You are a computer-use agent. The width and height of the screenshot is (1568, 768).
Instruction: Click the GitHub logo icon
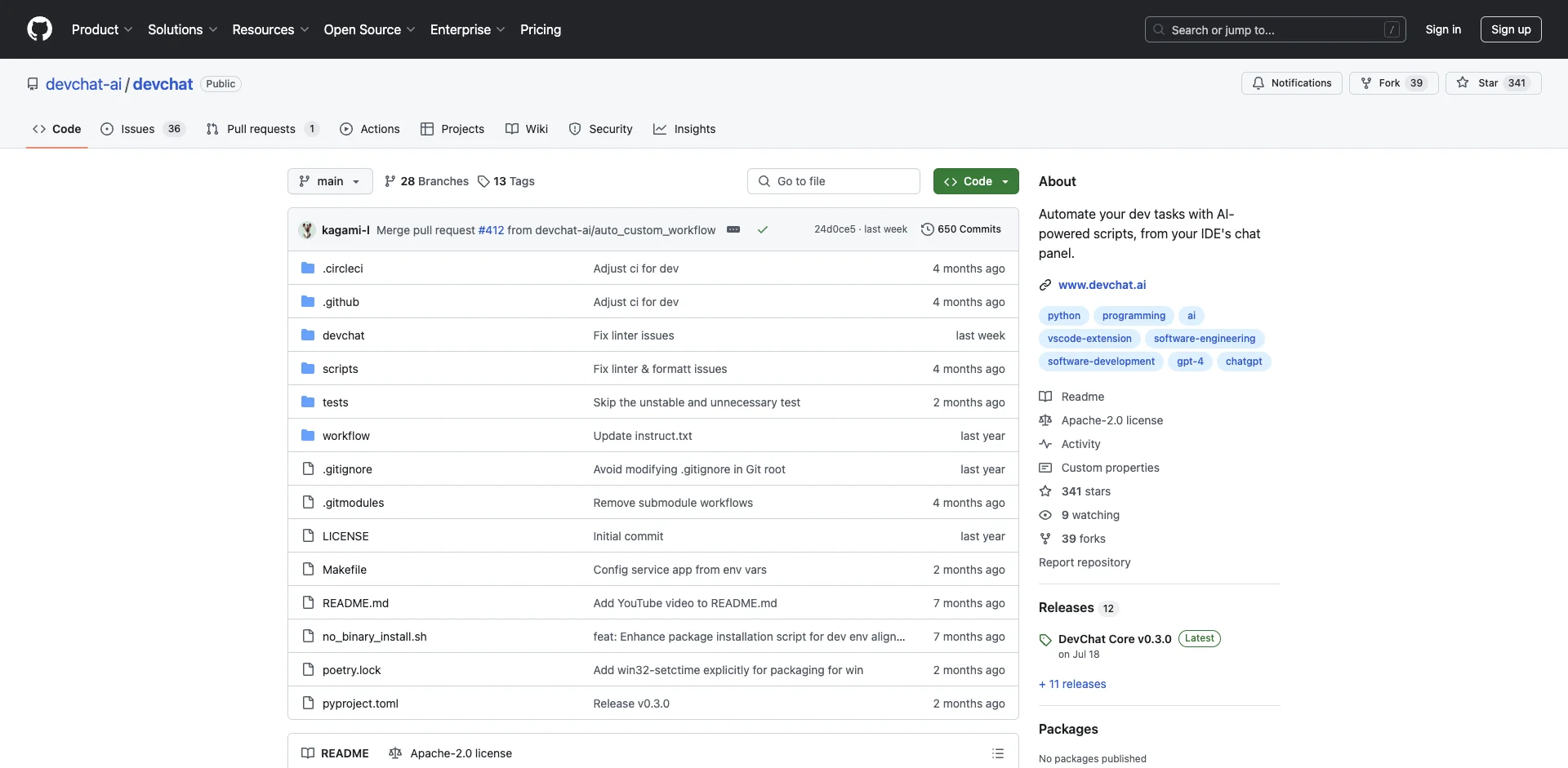[39, 29]
